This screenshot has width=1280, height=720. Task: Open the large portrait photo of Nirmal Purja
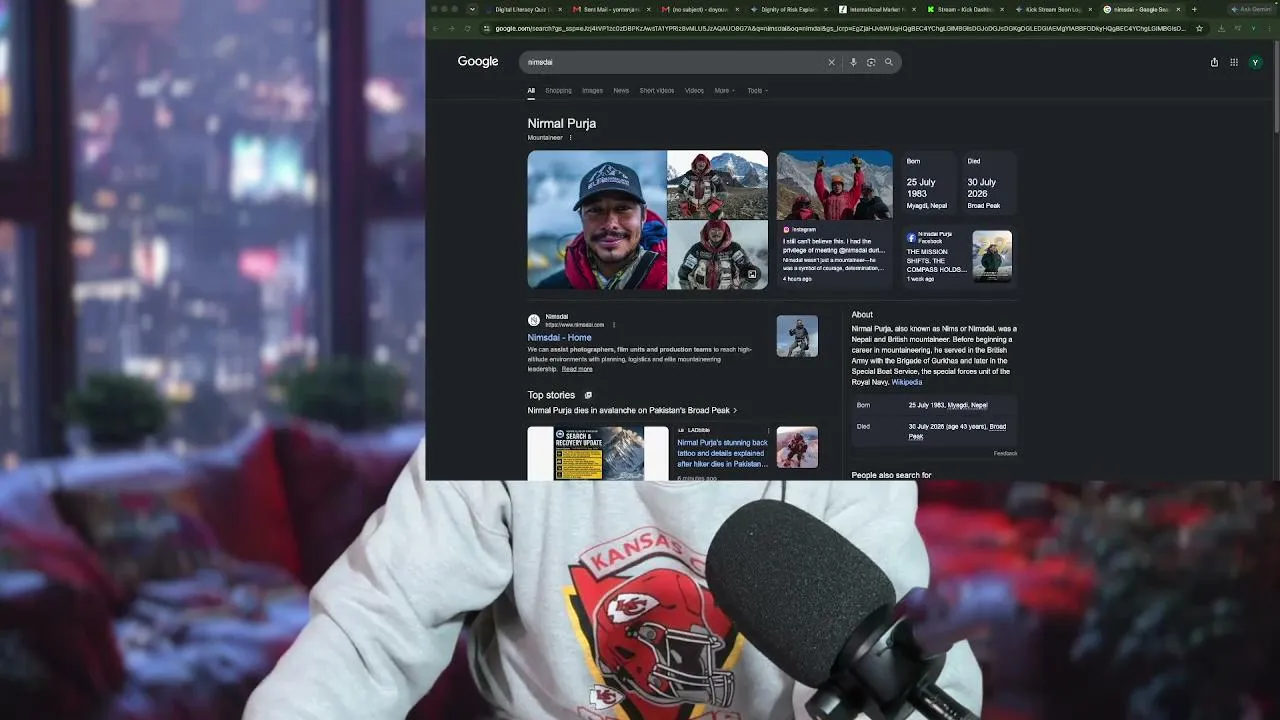tap(597, 220)
